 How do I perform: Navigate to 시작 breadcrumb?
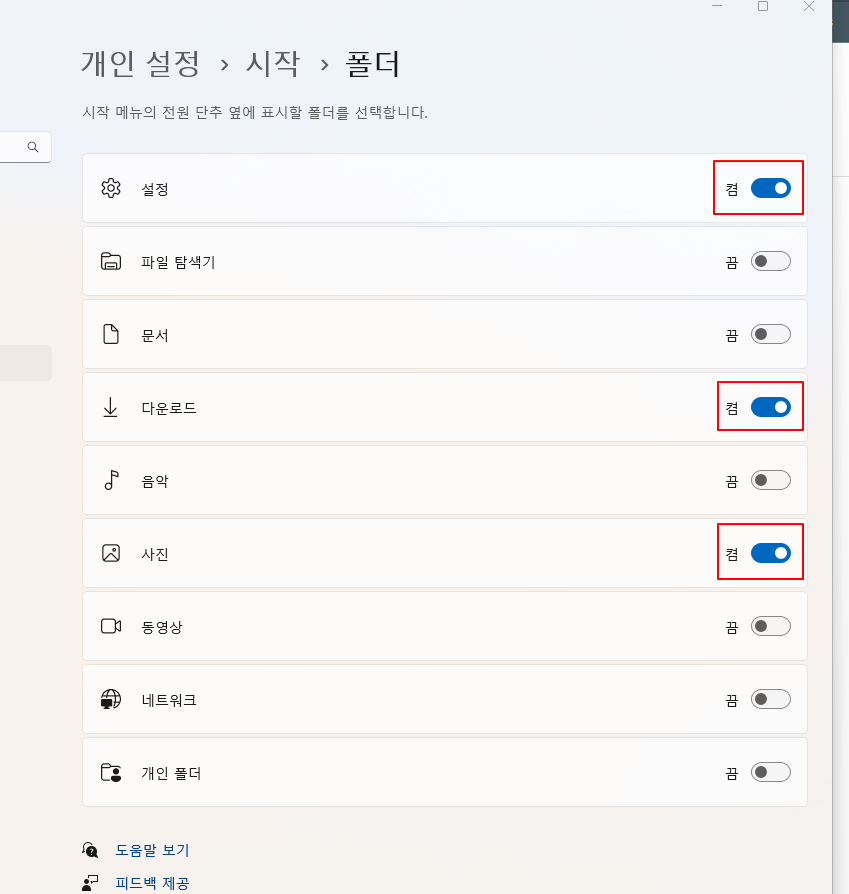click(273, 63)
